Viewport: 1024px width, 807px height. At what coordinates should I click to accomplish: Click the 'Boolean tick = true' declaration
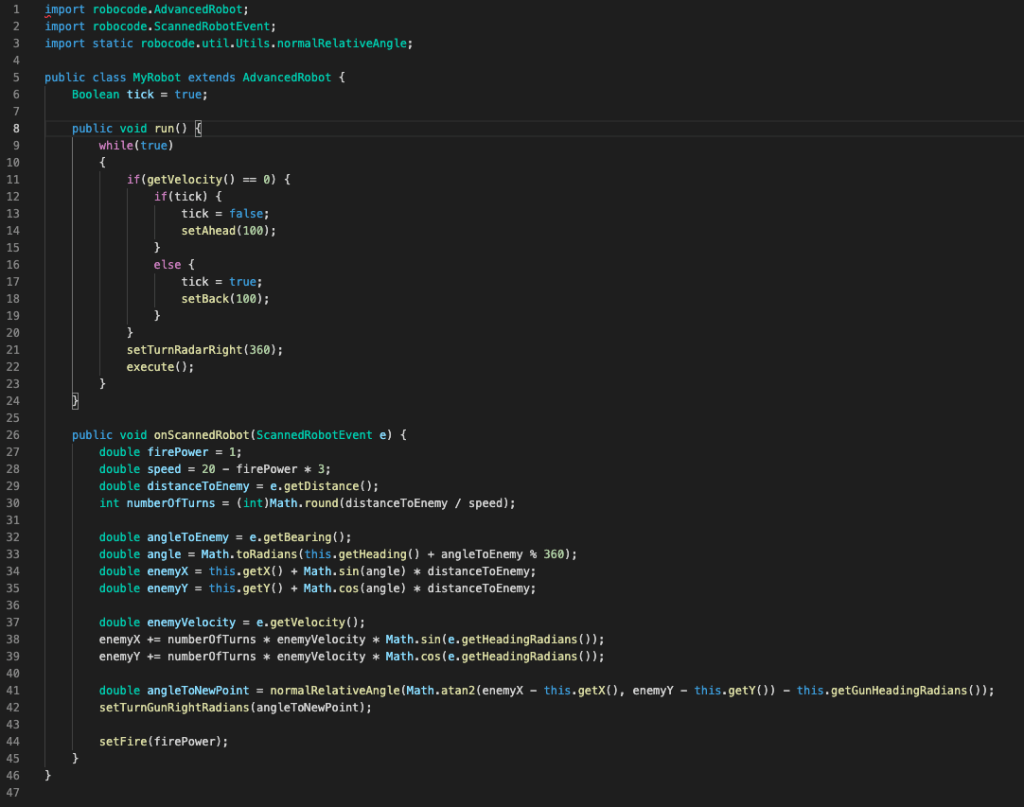(139, 94)
